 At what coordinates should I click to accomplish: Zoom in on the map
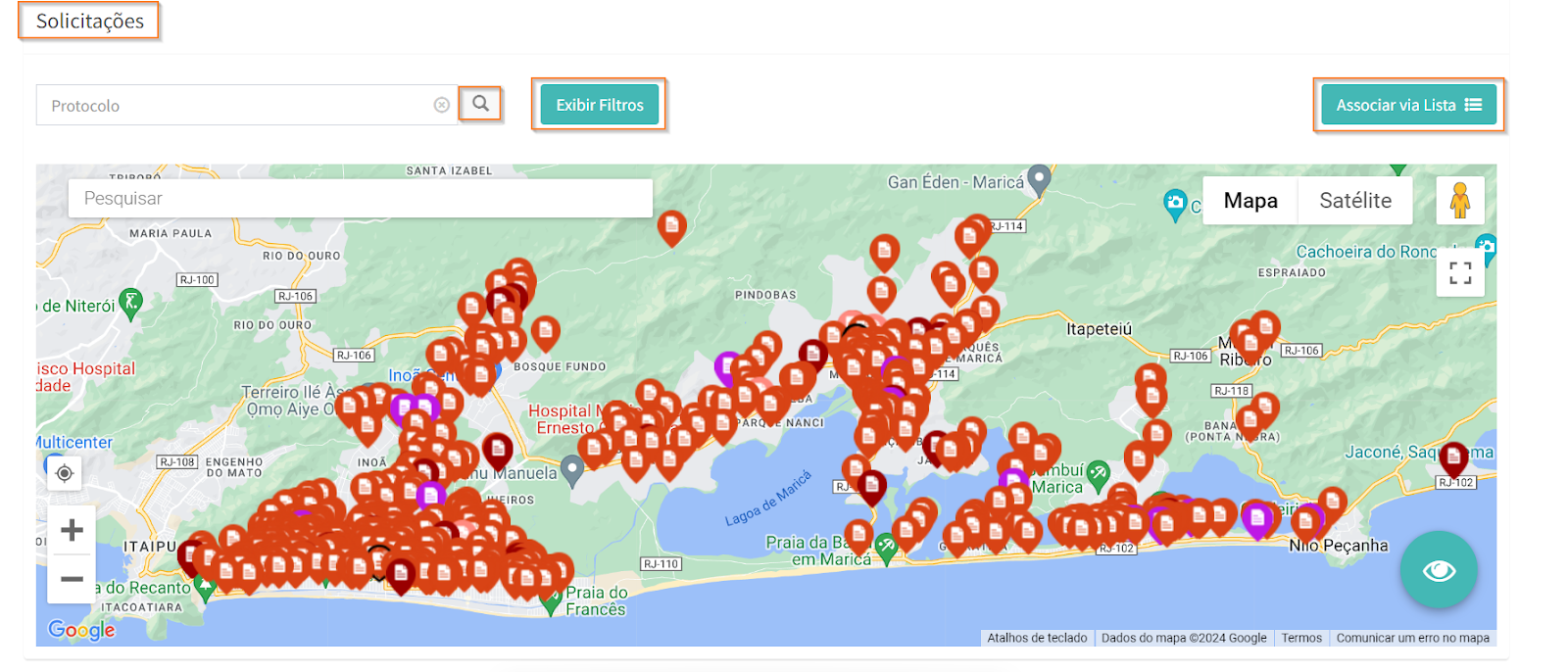72,531
